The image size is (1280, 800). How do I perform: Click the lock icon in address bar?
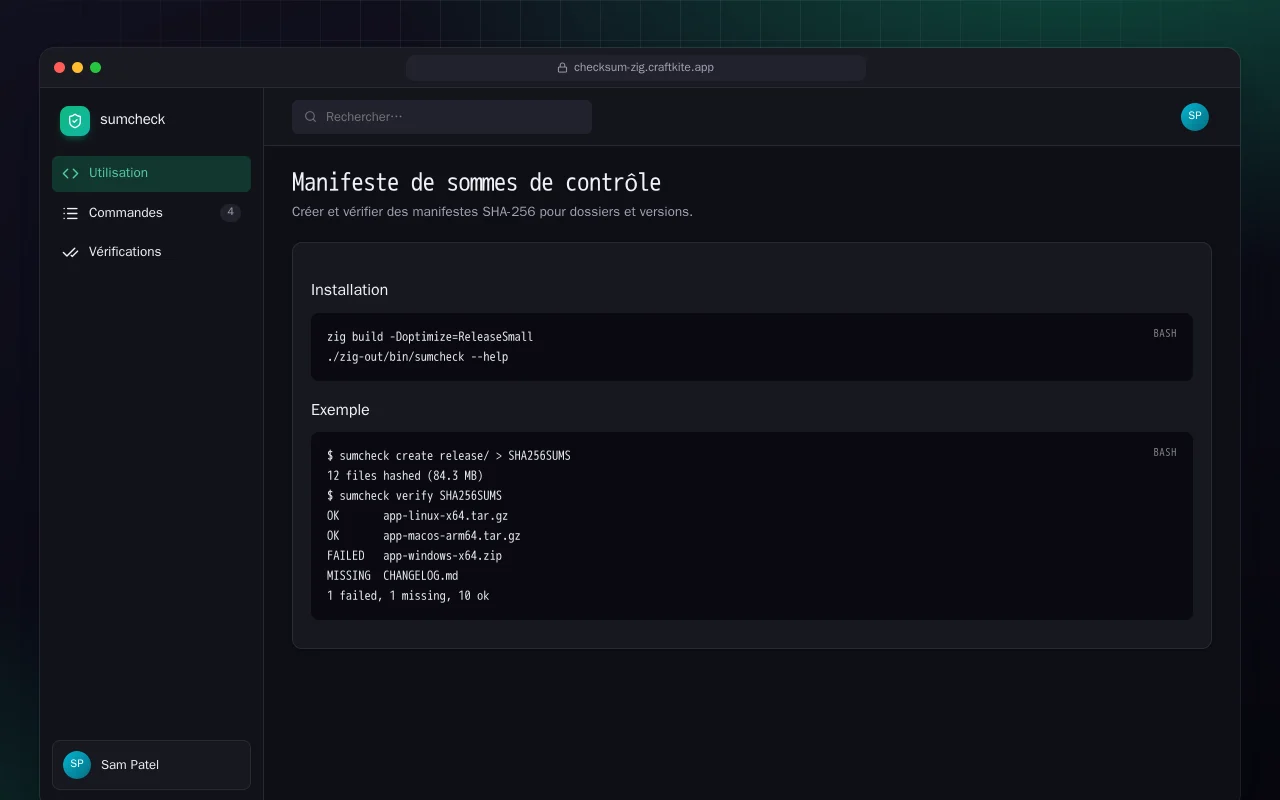click(x=563, y=68)
